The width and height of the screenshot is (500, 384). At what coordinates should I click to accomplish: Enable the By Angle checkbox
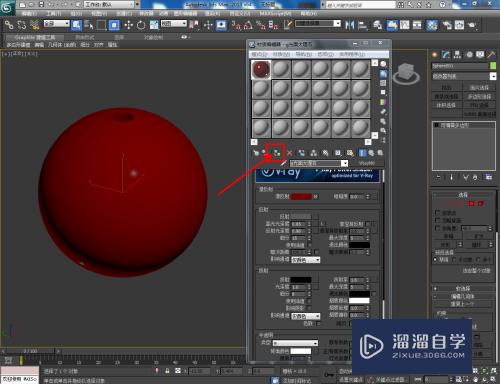[438, 228]
